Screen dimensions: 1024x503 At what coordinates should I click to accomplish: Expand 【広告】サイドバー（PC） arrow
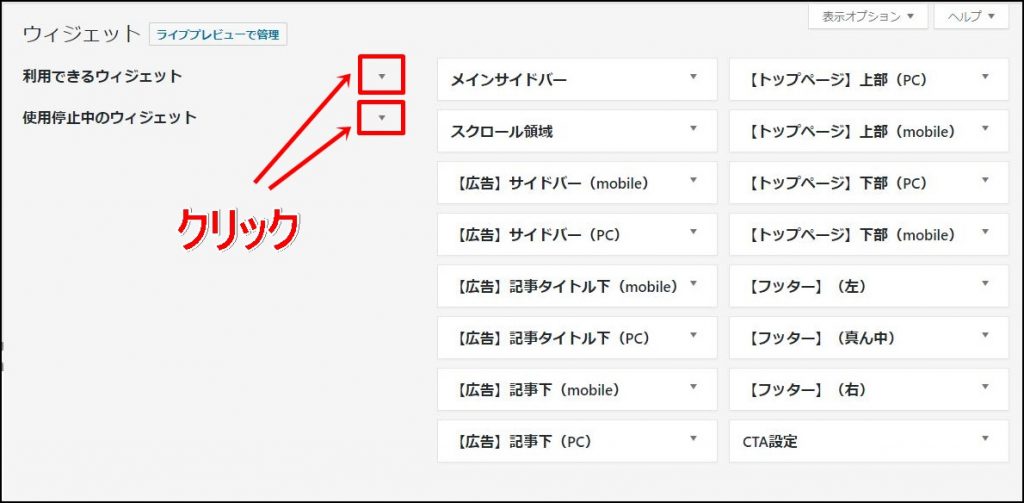[x=694, y=231]
